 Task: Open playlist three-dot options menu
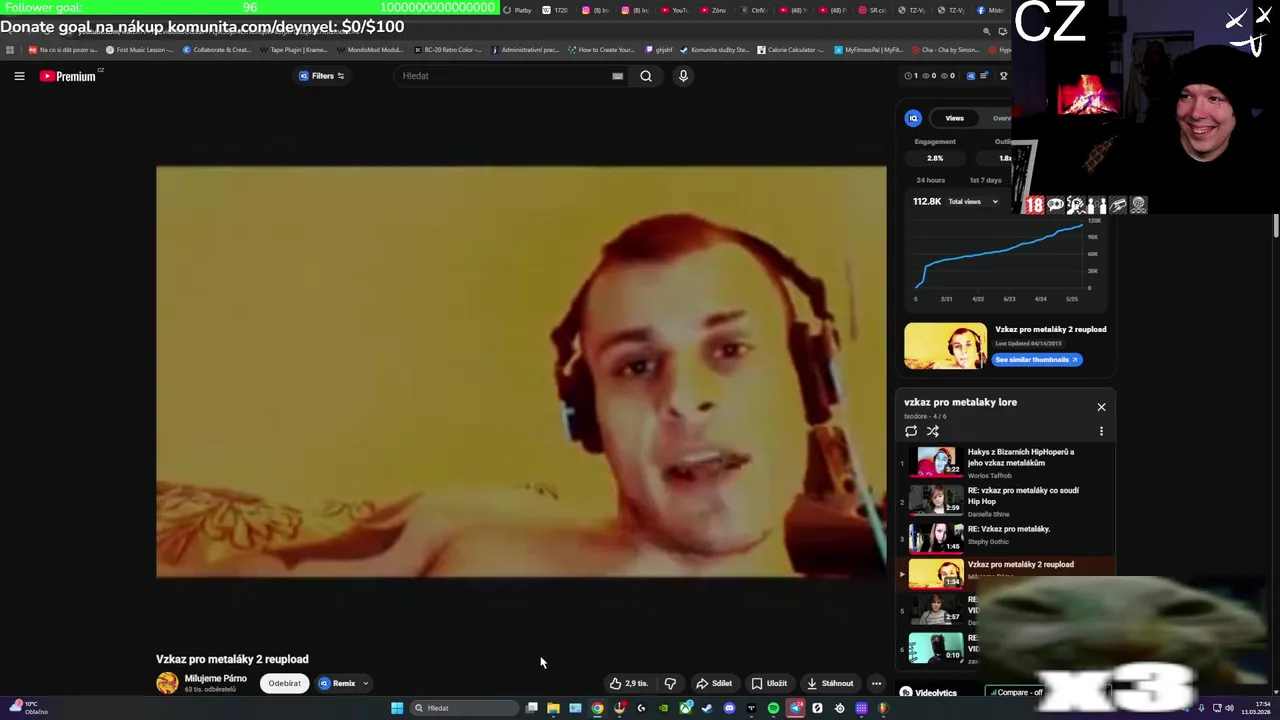click(x=1101, y=431)
